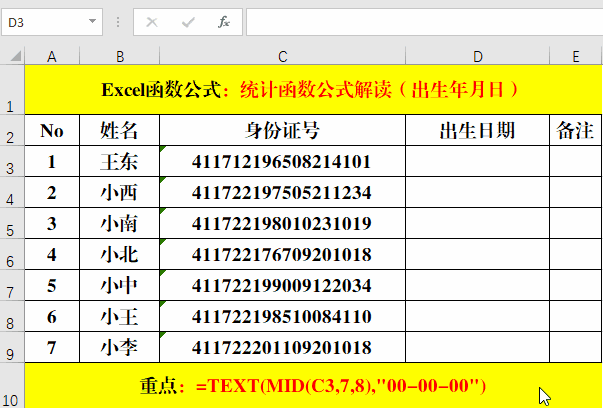The image size is (603, 408).
Task: Click ID cell 411722198010231019
Action: tap(283, 223)
